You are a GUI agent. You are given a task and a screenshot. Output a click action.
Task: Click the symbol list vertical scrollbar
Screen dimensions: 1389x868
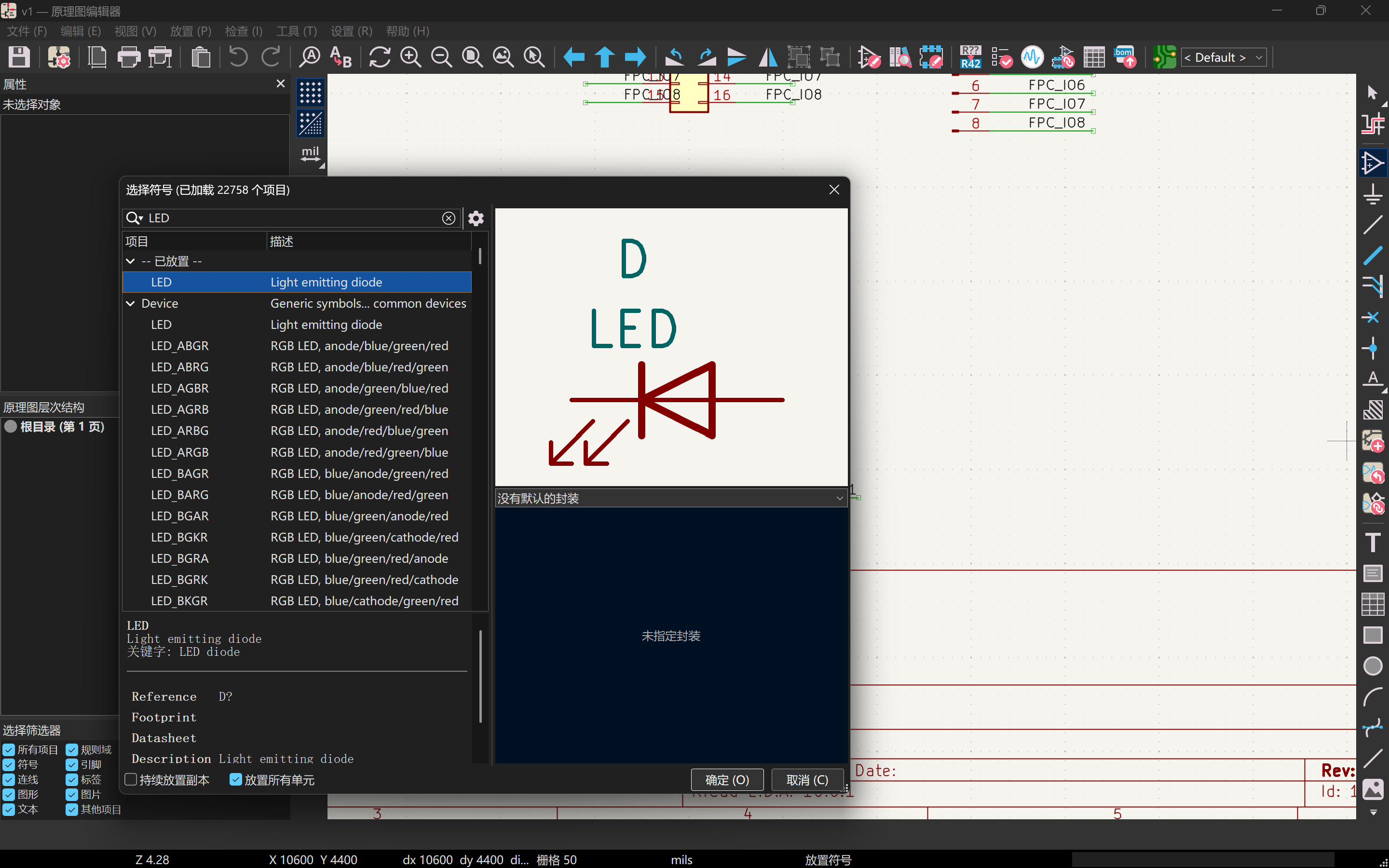(x=480, y=256)
